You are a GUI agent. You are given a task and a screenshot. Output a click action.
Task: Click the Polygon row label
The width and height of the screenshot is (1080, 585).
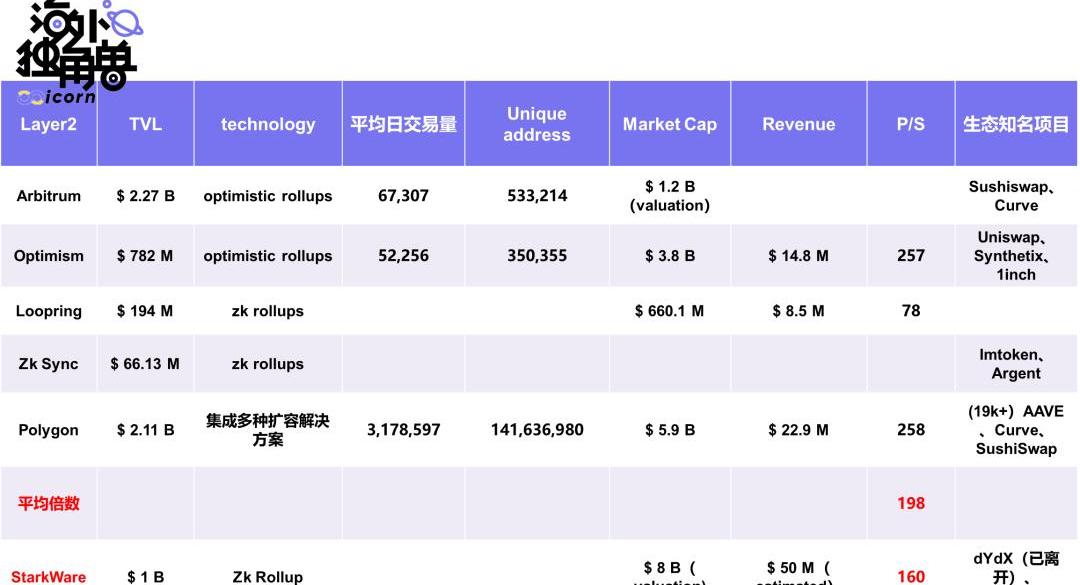click(x=48, y=430)
